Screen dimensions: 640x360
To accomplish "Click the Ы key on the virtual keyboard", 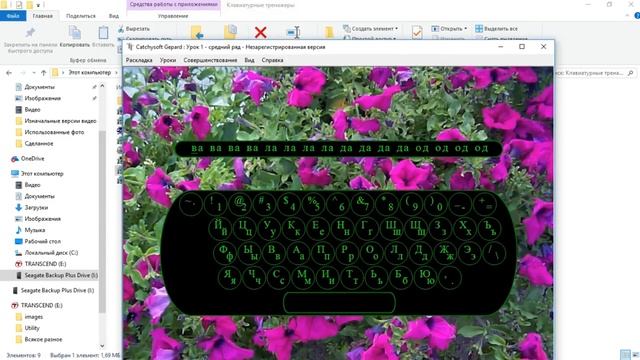I will click(250, 252).
